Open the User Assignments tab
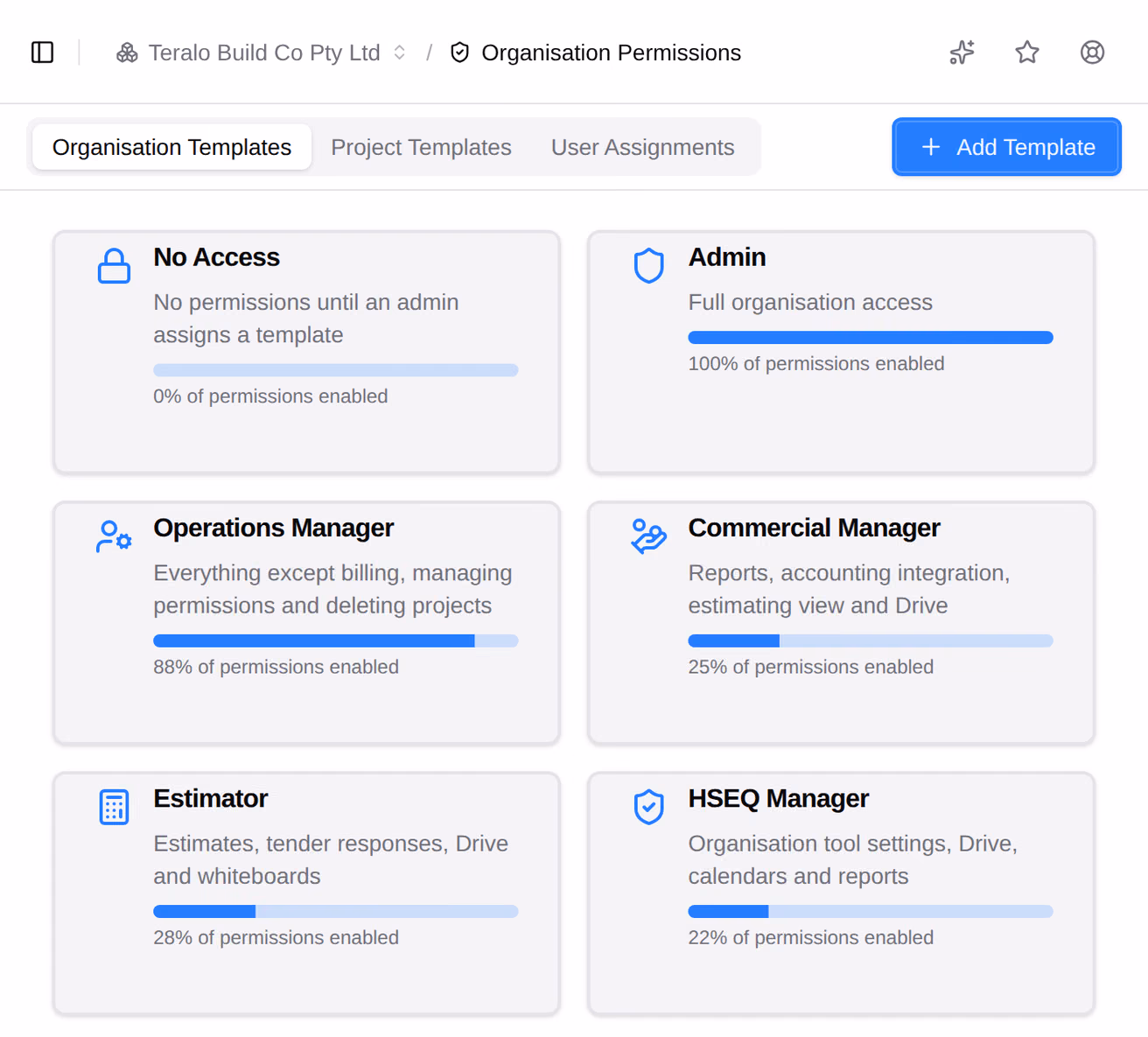Viewport: 1148px width, 1037px height. click(x=642, y=147)
